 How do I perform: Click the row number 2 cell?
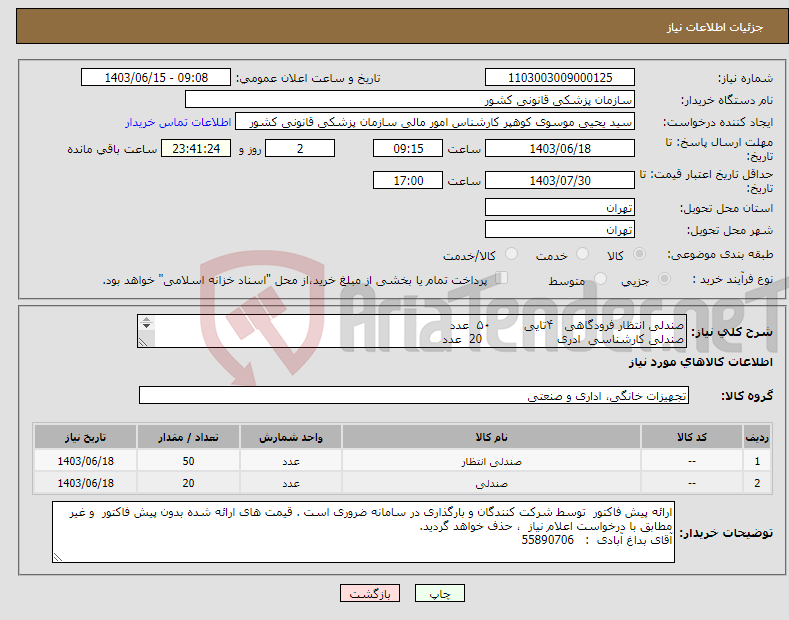757,483
